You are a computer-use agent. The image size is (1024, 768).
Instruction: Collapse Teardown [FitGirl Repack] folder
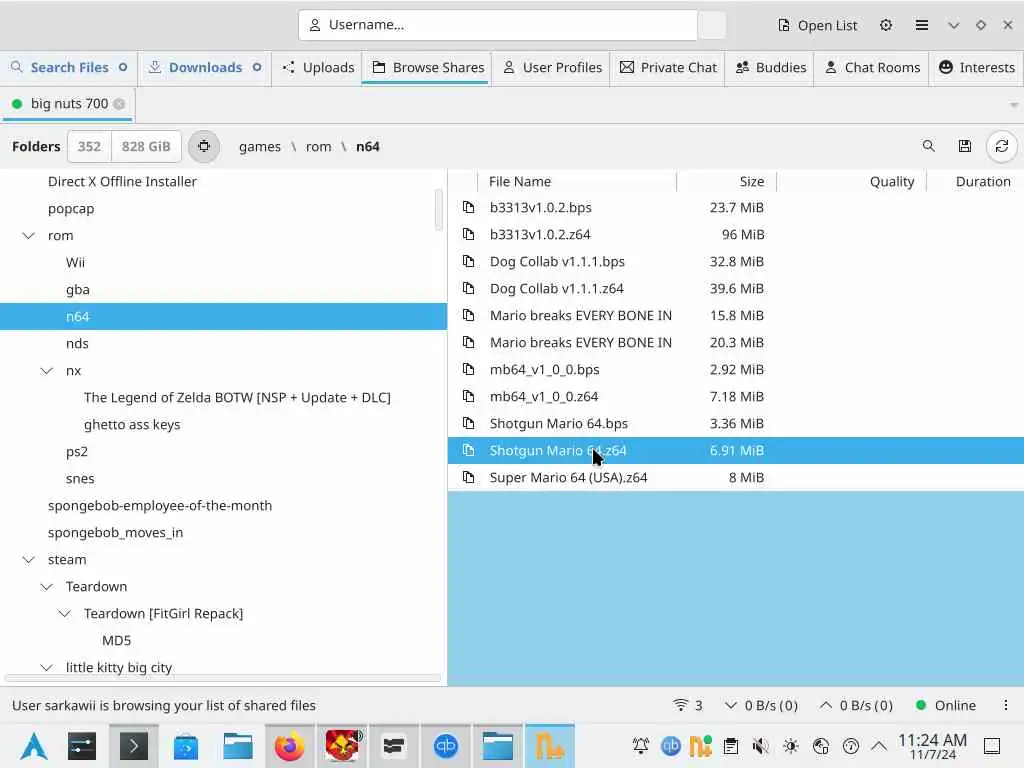click(65, 614)
